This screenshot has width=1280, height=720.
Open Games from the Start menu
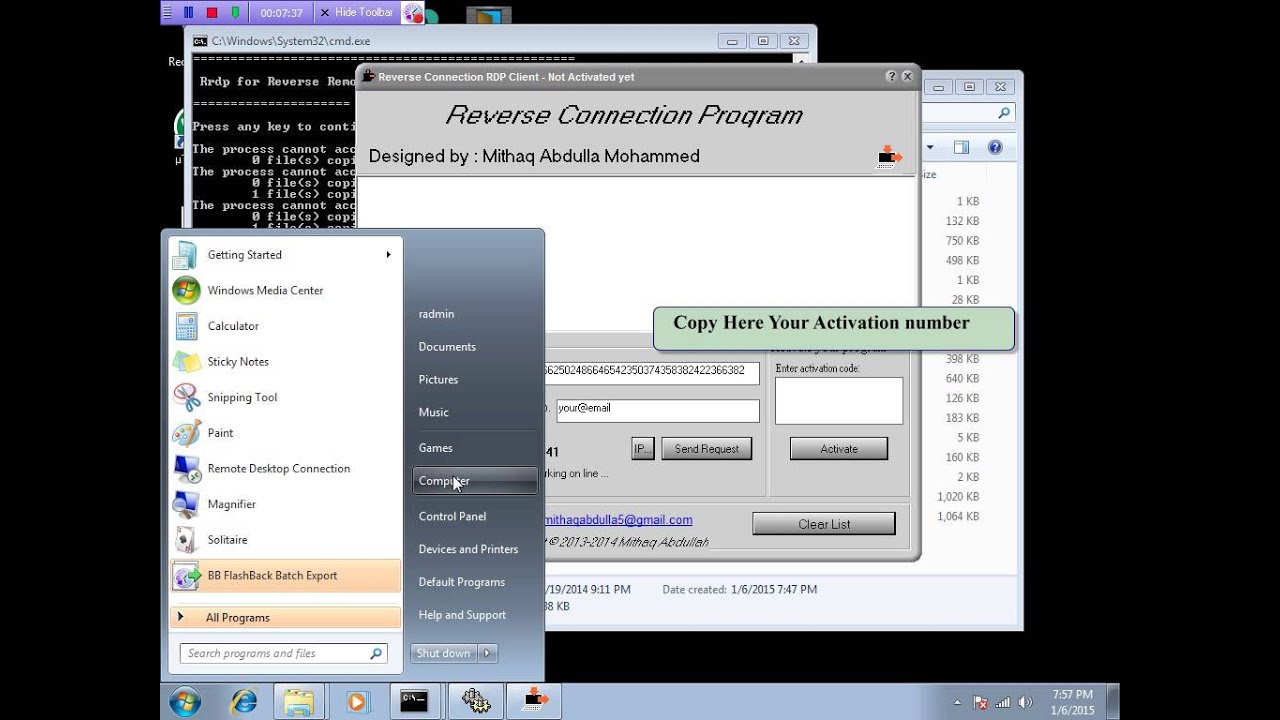pyautogui.click(x=474, y=448)
